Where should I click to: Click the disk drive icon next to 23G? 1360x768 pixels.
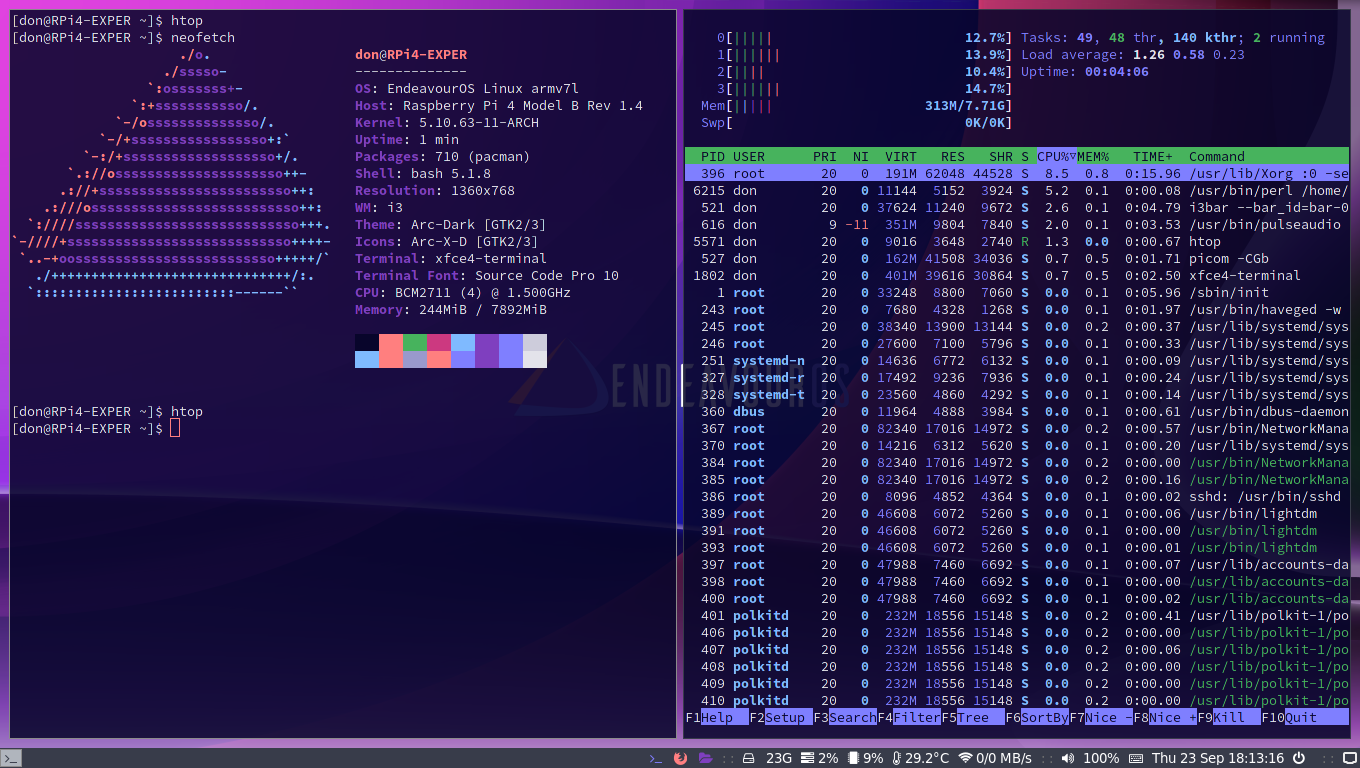click(748, 758)
